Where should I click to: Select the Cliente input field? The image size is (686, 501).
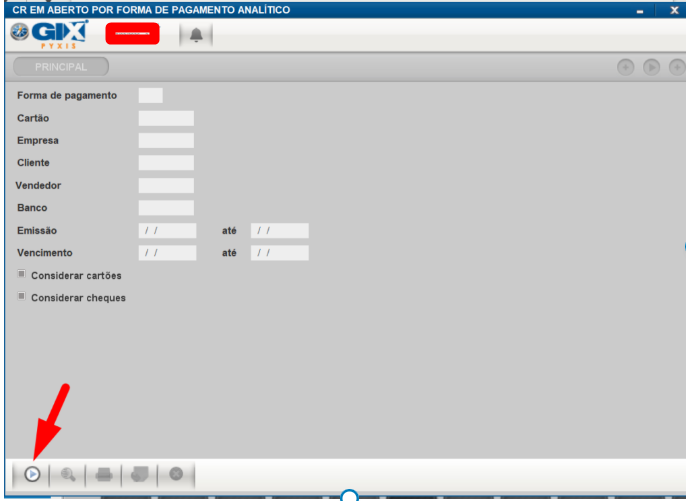[x=166, y=162]
